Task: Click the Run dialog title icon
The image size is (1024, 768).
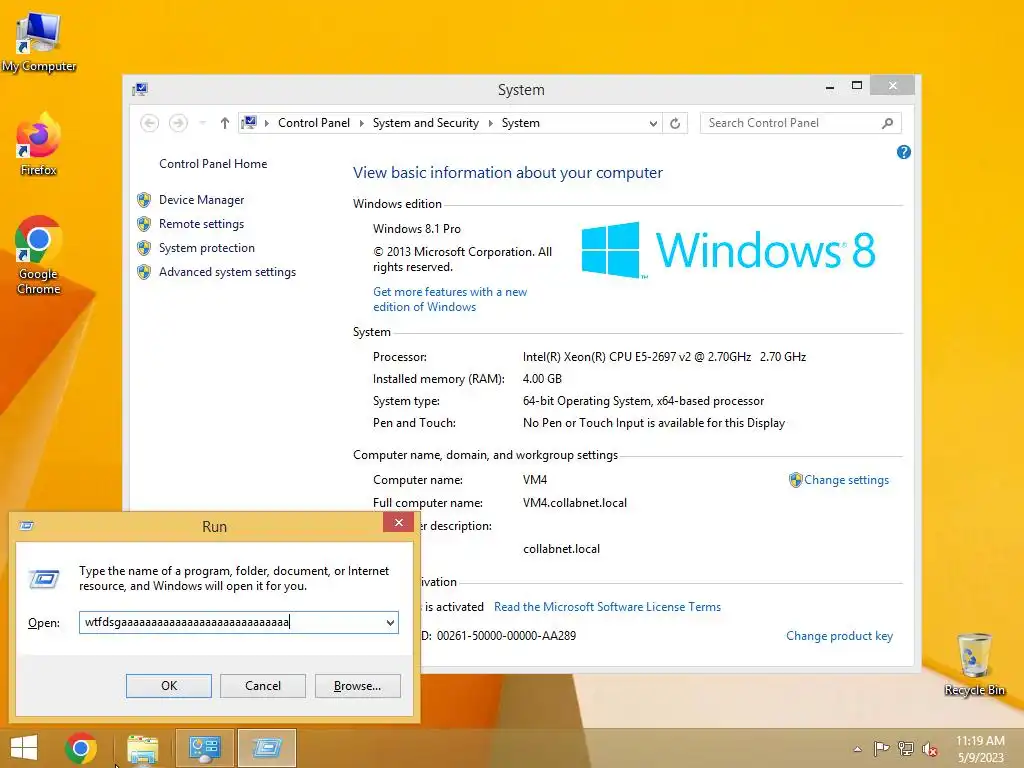Action: click(27, 526)
